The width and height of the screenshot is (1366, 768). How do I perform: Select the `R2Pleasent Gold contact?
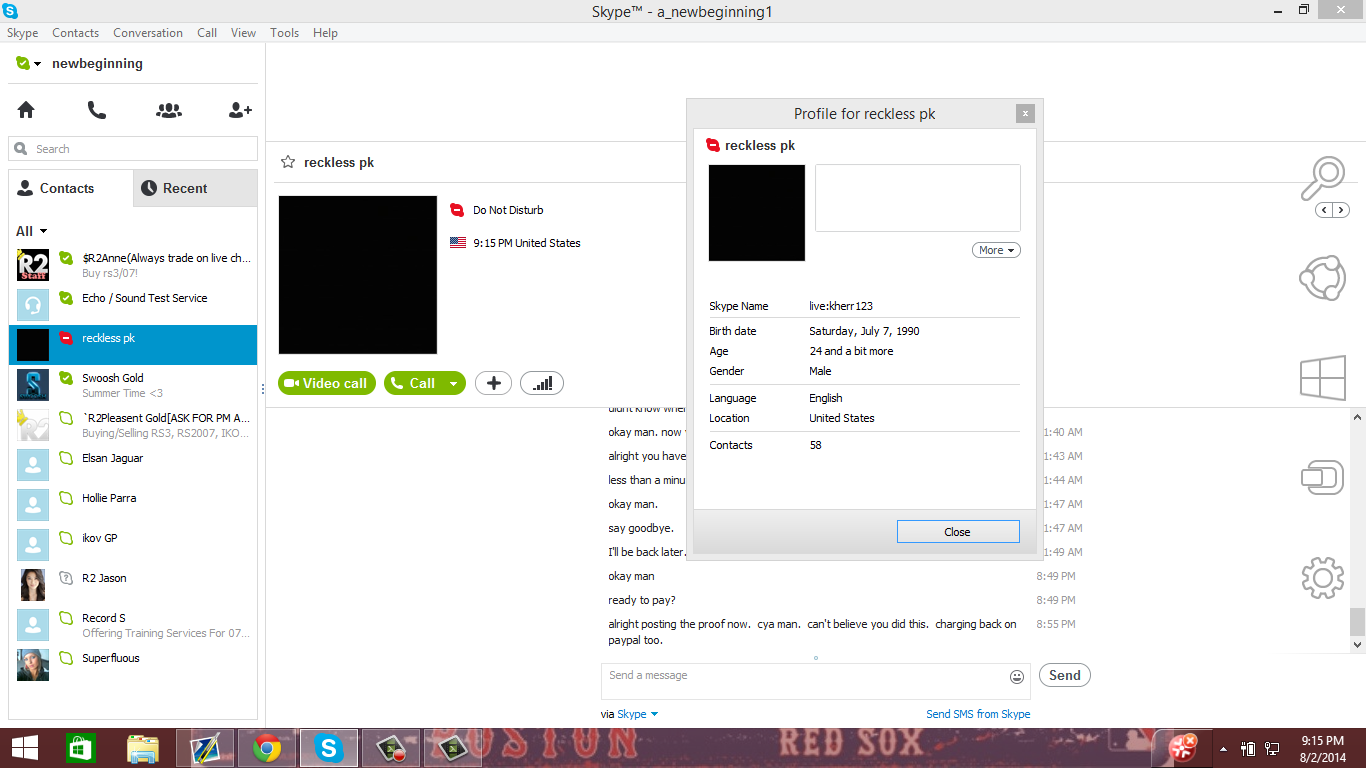[x=133, y=425]
